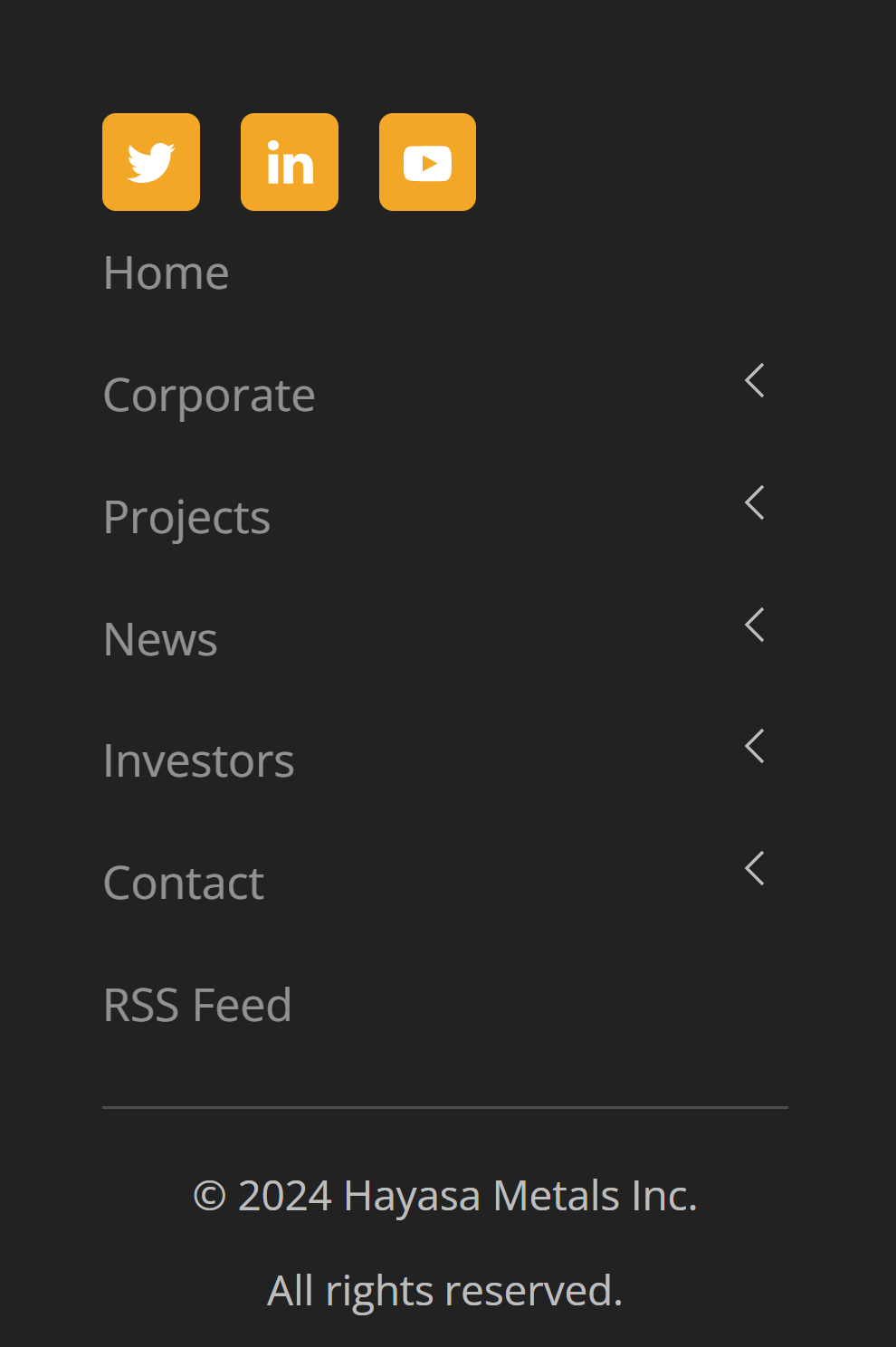Select the Contact menu item
This screenshot has width=896, height=1347.
pyautogui.click(x=184, y=883)
